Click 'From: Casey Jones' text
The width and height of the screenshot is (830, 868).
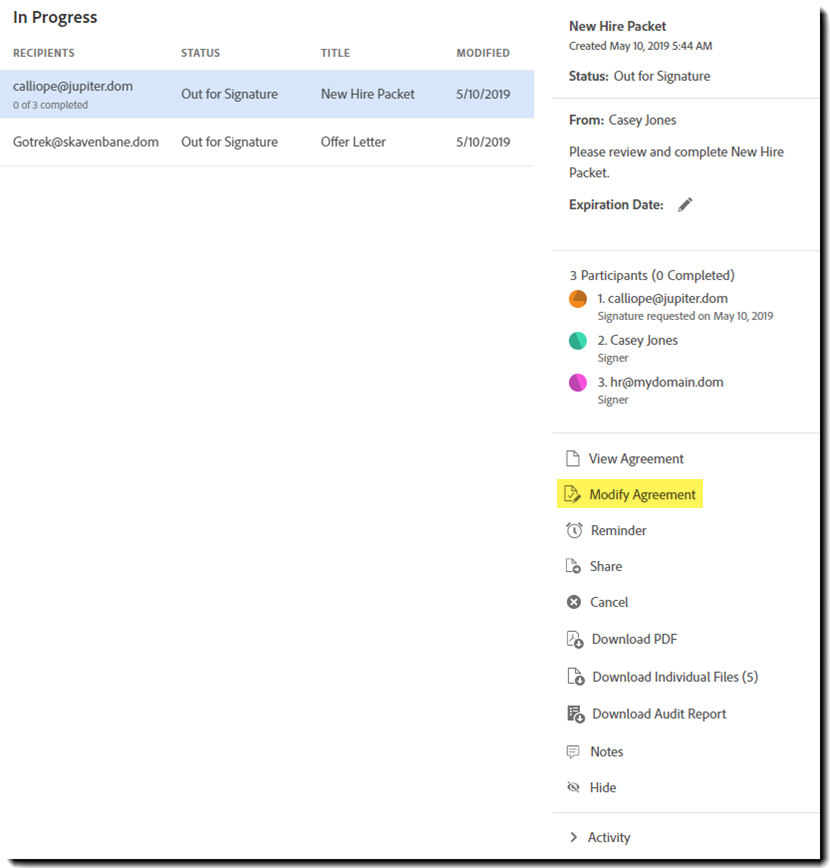point(622,120)
